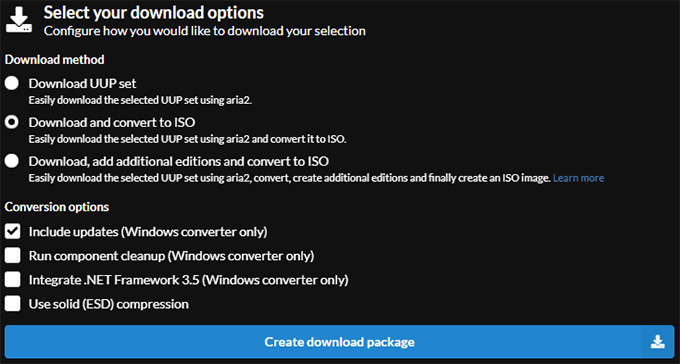Click the Download method section heading

pyautogui.click(x=55, y=59)
